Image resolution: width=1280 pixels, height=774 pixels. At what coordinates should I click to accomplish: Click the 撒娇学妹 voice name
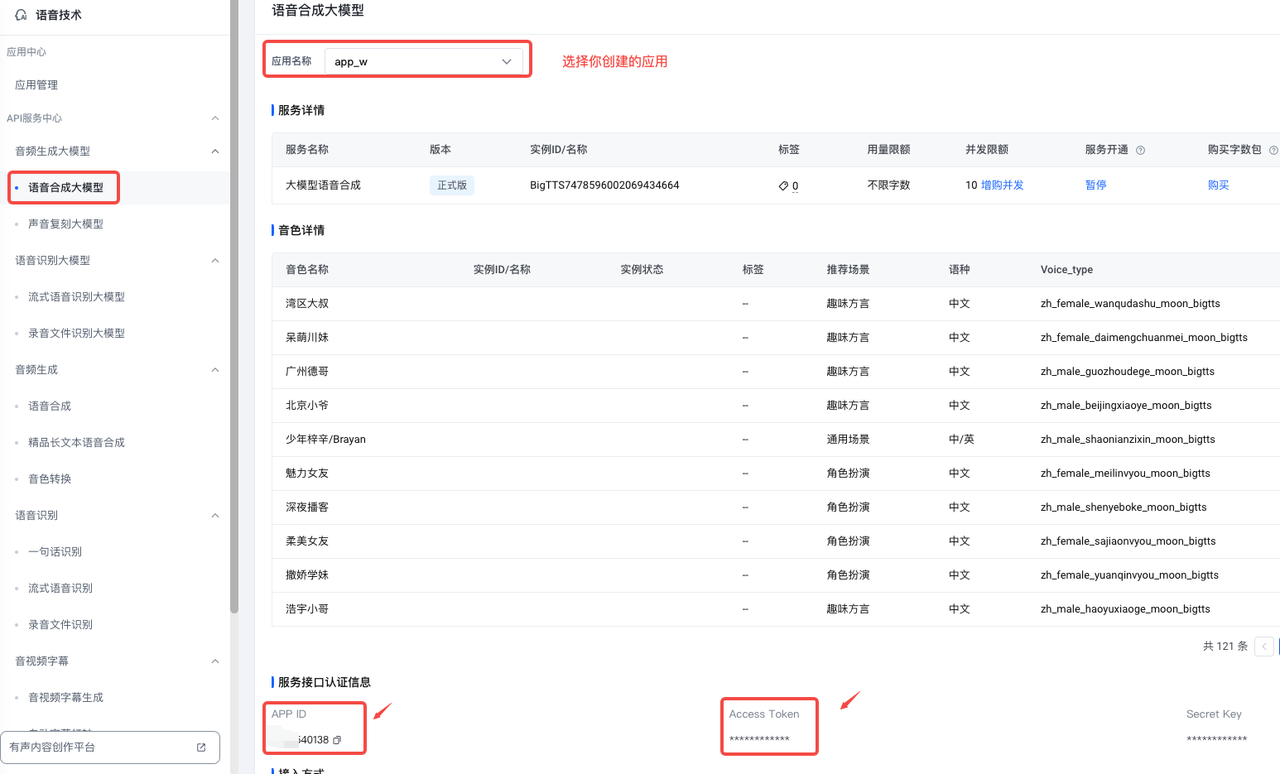[x=307, y=575]
